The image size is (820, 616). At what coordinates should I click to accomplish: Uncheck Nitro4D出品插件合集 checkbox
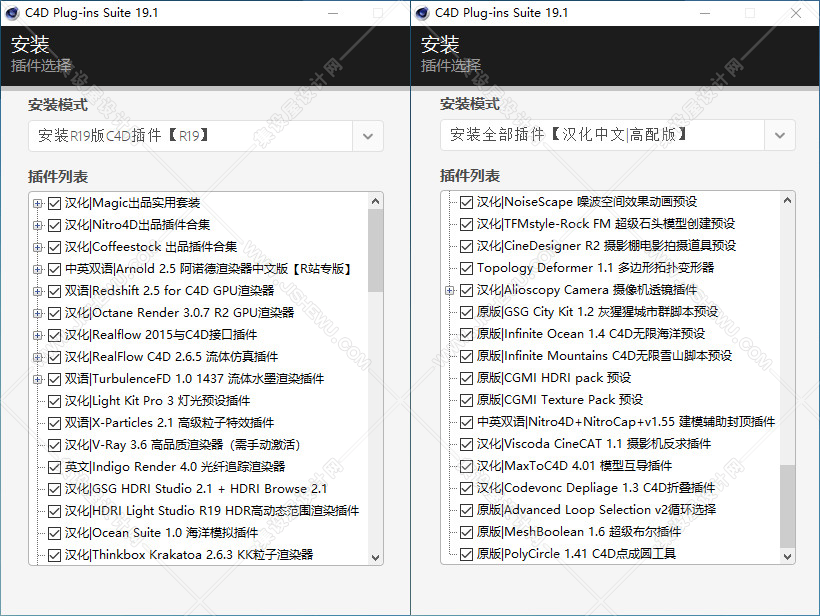tap(54, 225)
